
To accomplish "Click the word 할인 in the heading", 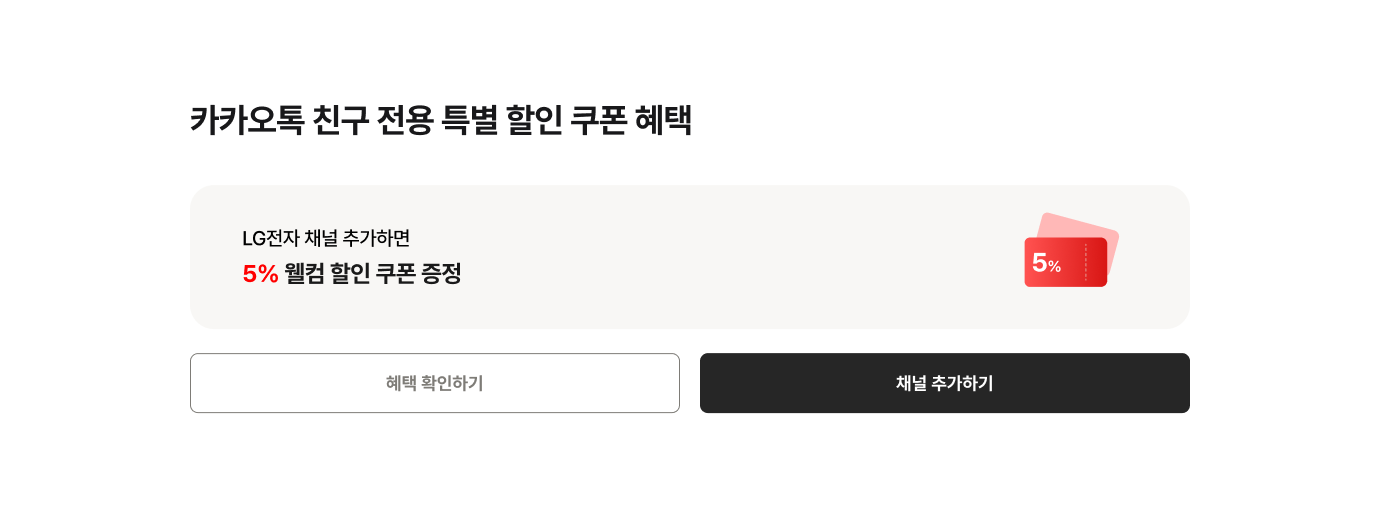I will point(533,120).
